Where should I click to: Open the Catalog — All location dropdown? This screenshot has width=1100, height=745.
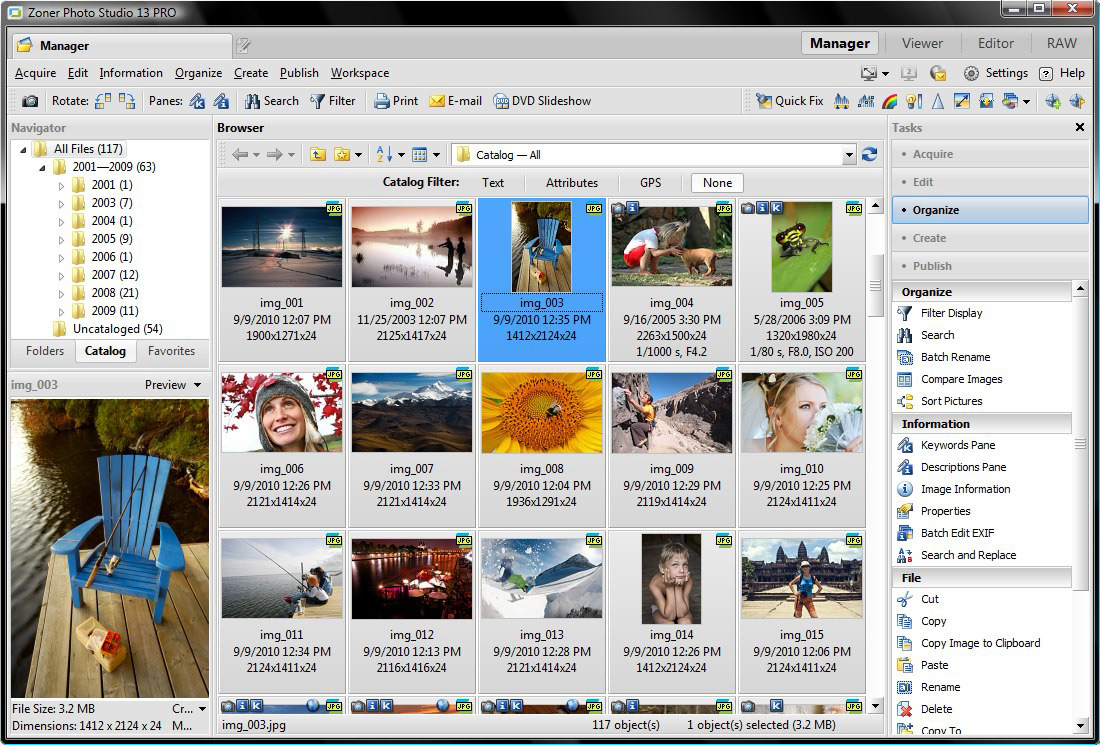(x=849, y=156)
